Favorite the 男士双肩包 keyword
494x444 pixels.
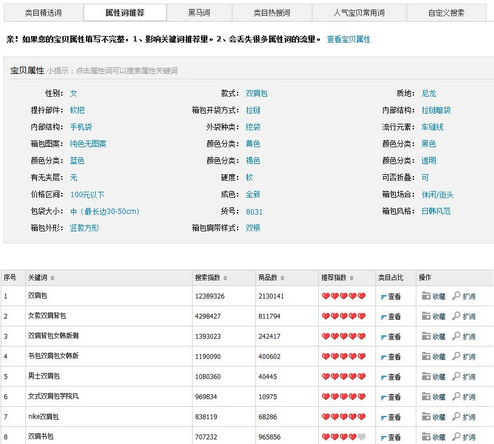[x=434, y=376]
